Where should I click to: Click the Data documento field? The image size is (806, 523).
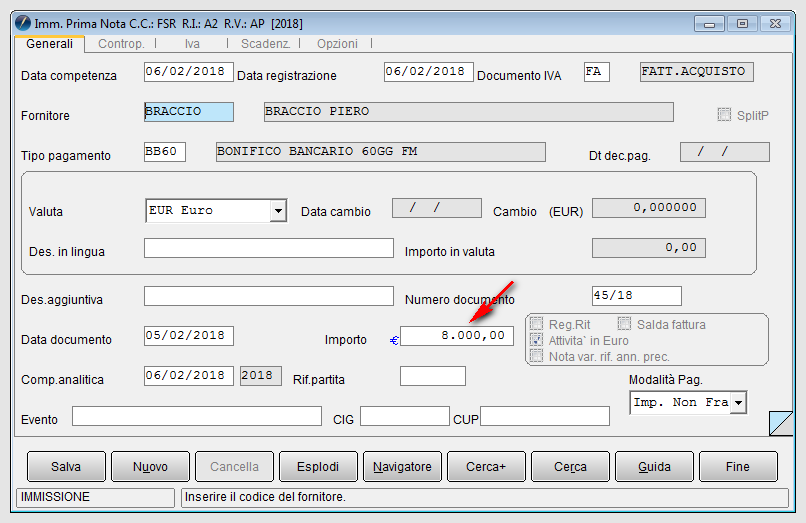[189, 336]
